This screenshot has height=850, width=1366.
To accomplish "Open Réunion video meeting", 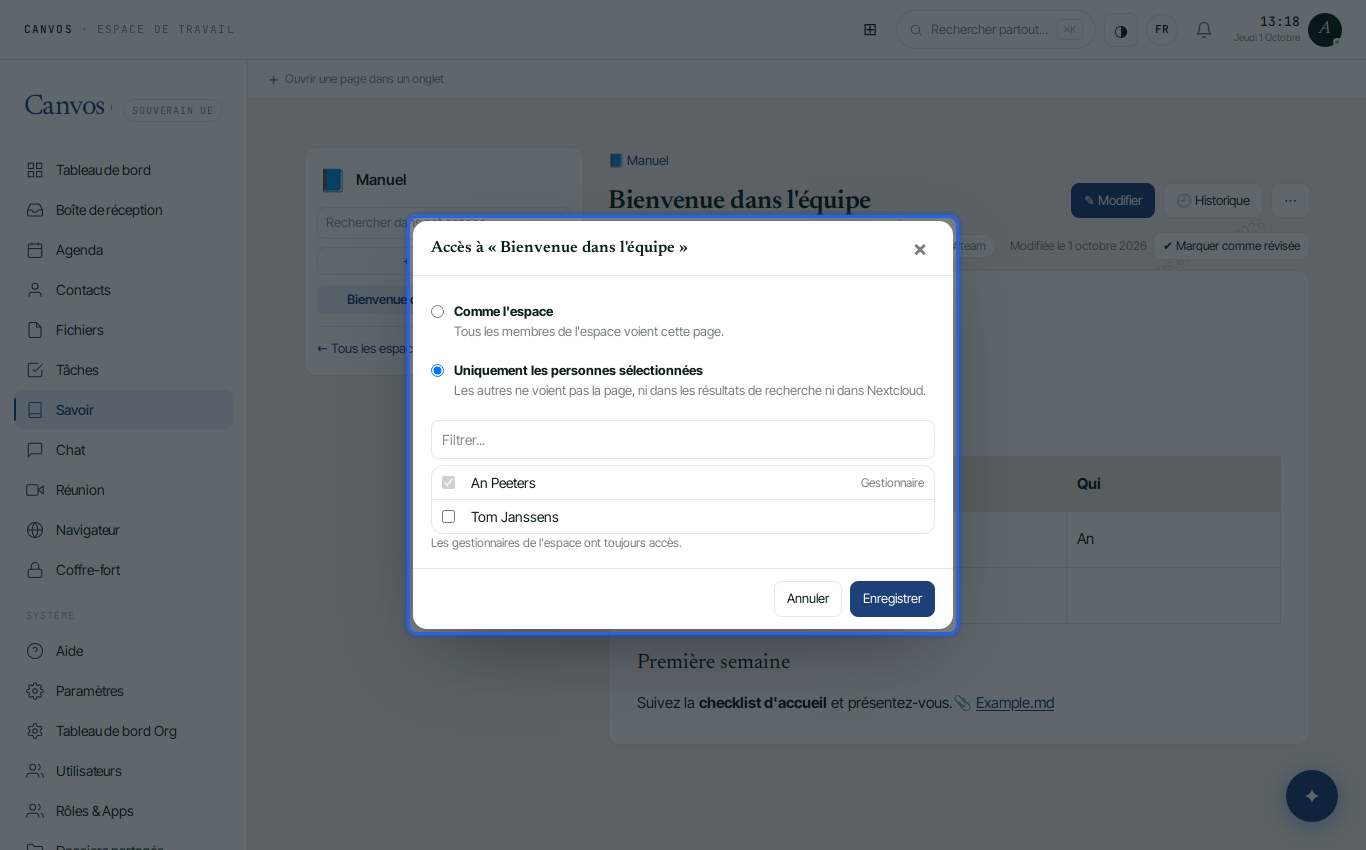I will 123,490.
